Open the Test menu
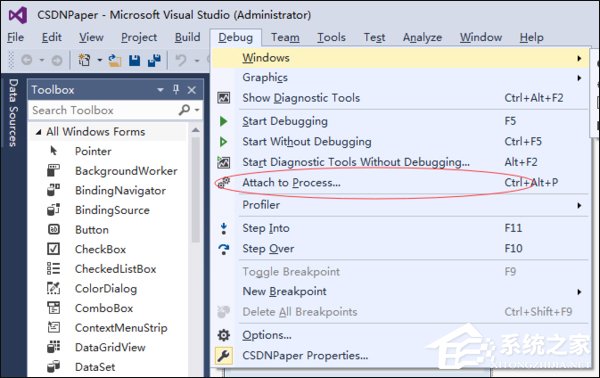Screen dimensions: 600x378 click(374, 37)
